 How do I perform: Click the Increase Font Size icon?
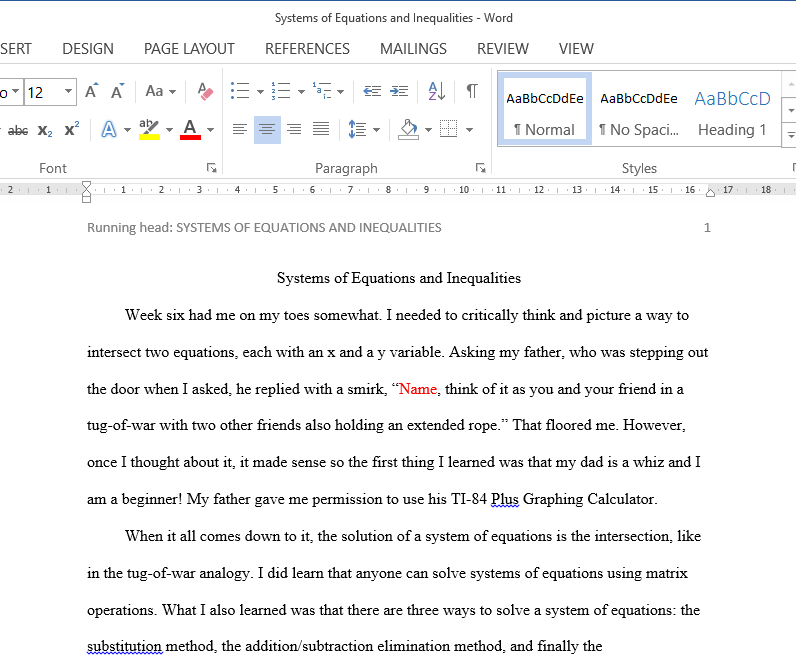coord(91,91)
